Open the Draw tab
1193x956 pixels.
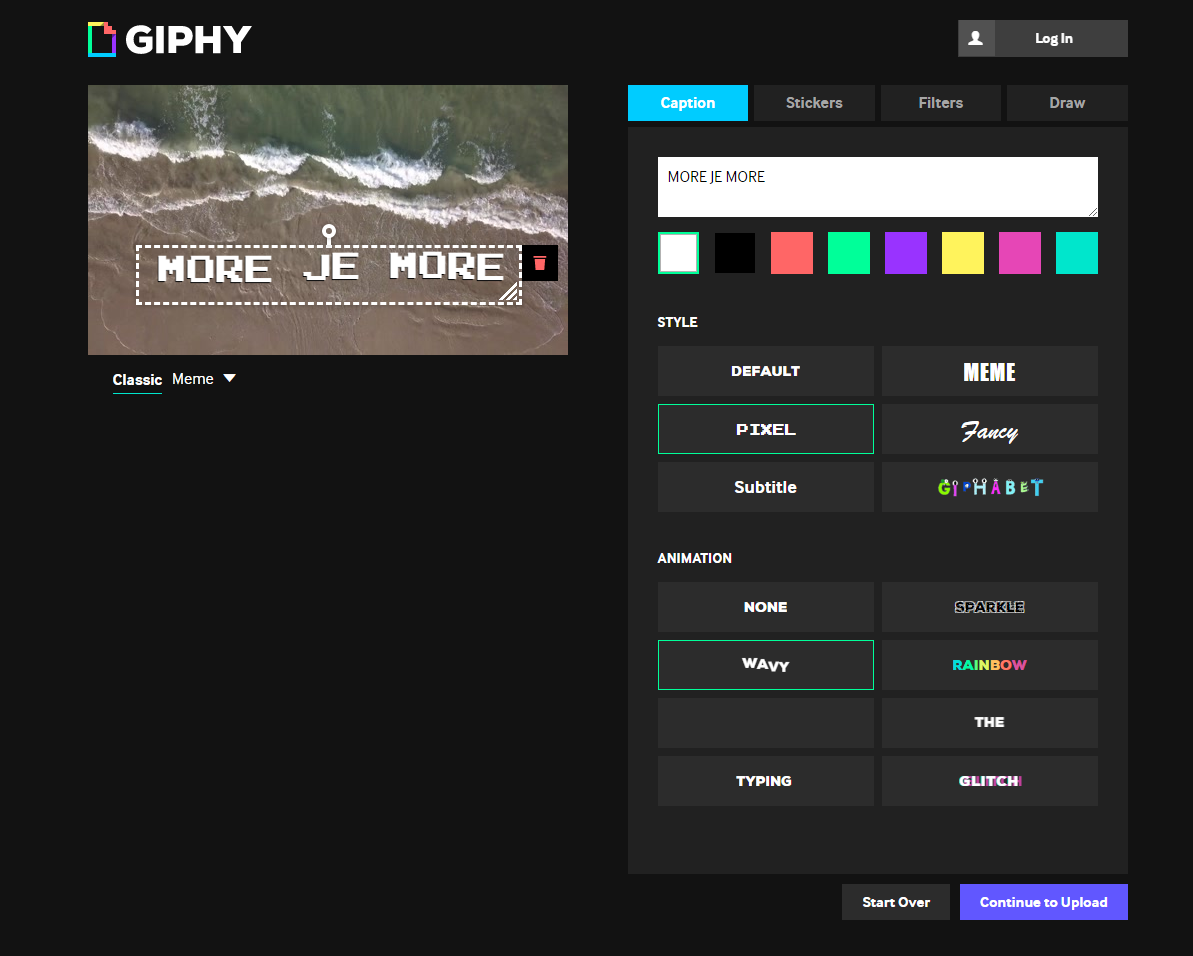pos(1067,103)
